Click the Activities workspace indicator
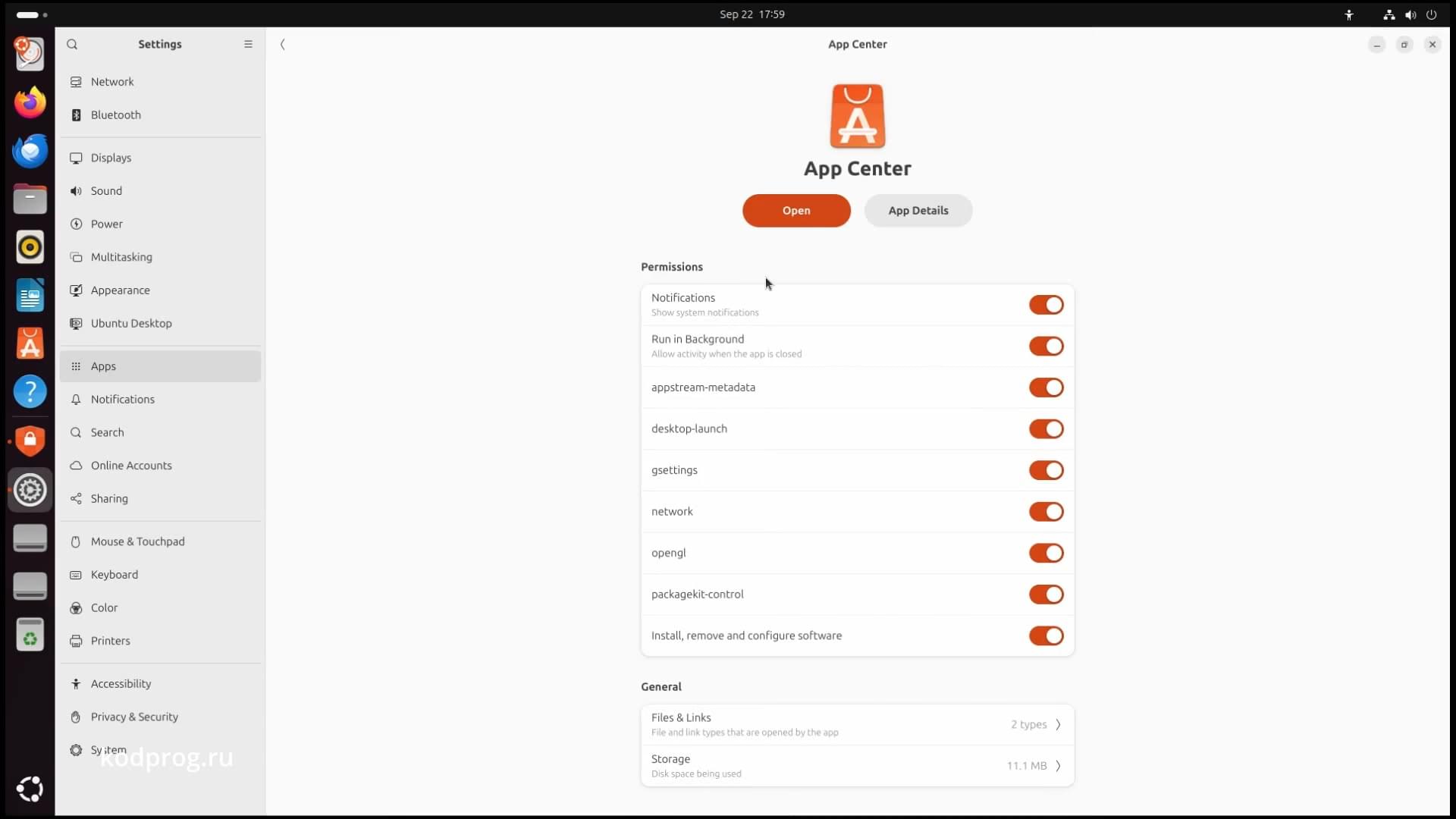The image size is (1456, 819). pos(32,14)
